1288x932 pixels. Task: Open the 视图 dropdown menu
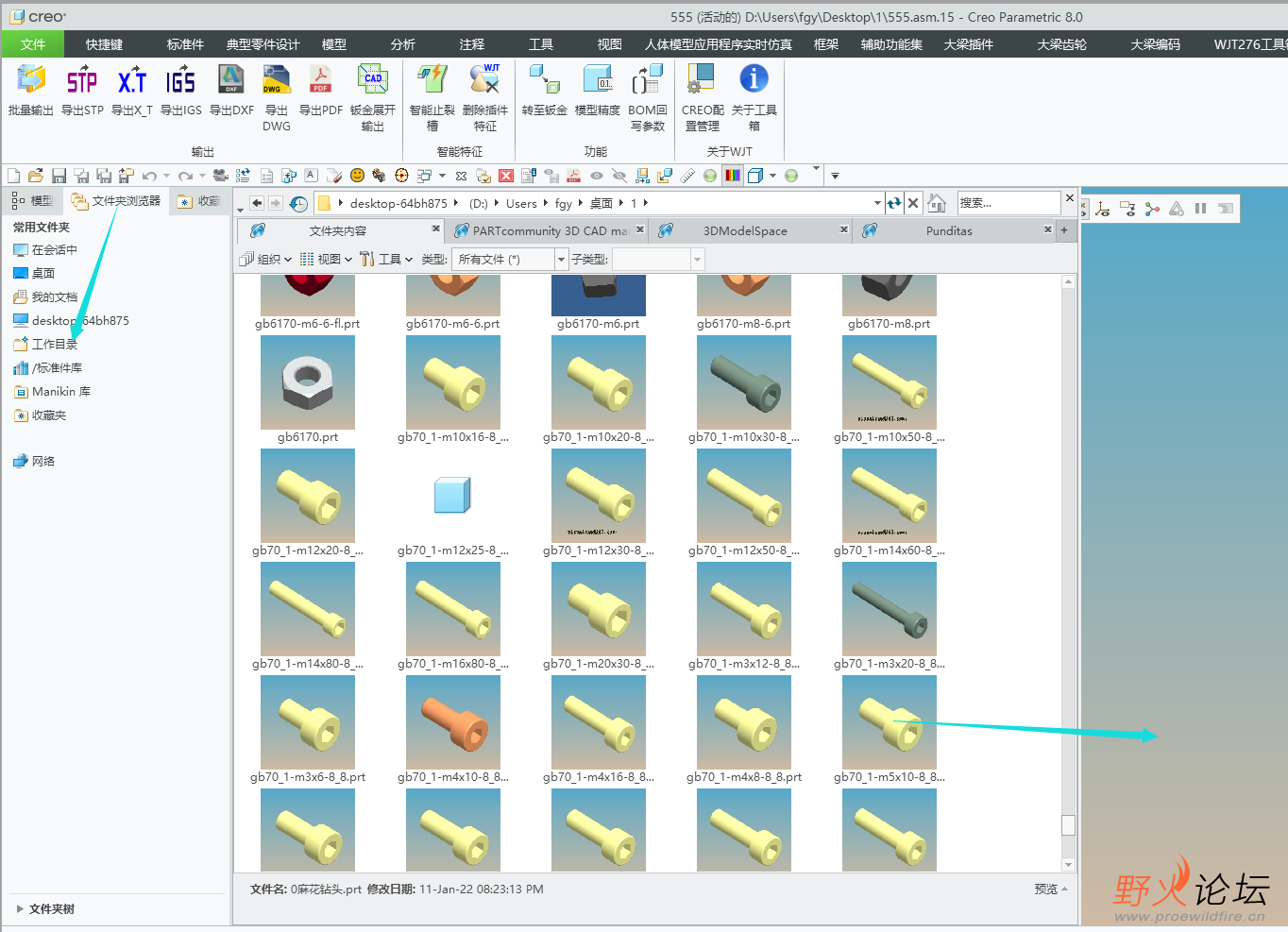(326, 259)
